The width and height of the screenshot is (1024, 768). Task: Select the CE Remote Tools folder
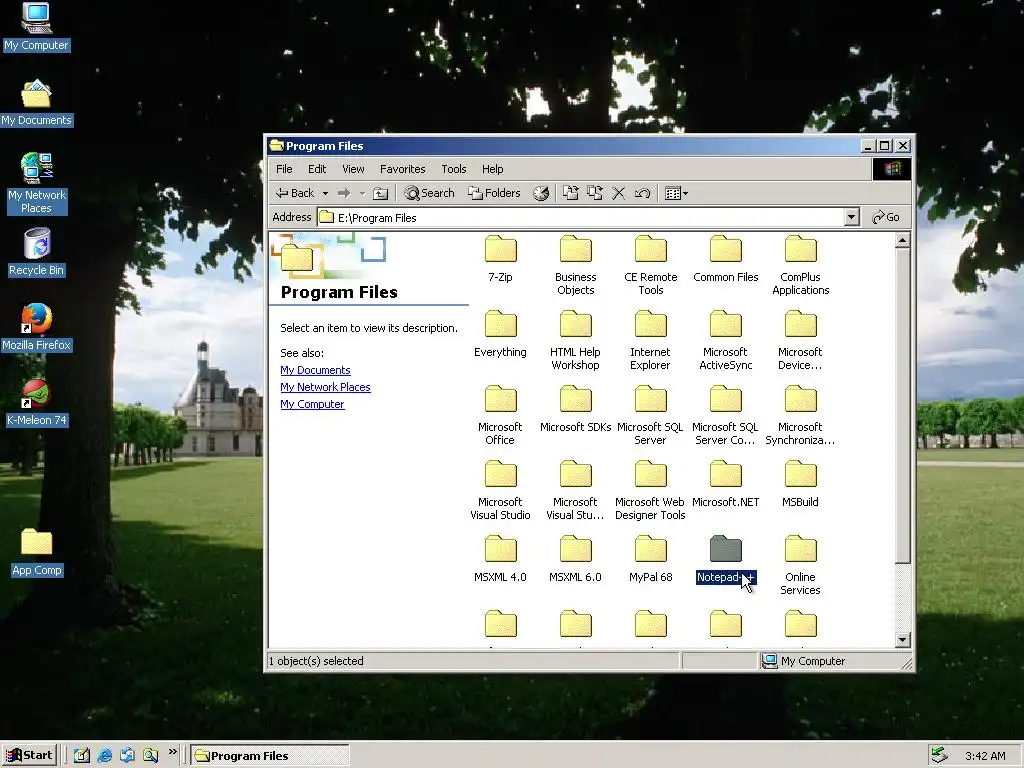[x=650, y=266]
